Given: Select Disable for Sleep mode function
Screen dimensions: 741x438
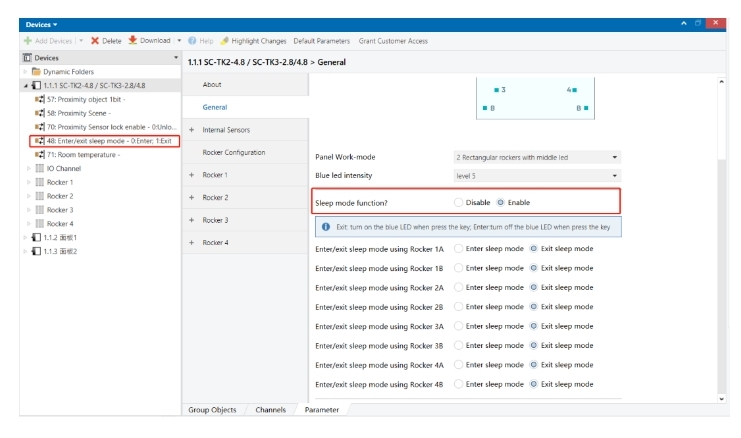Looking at the screenshot, I should [459, 203].
